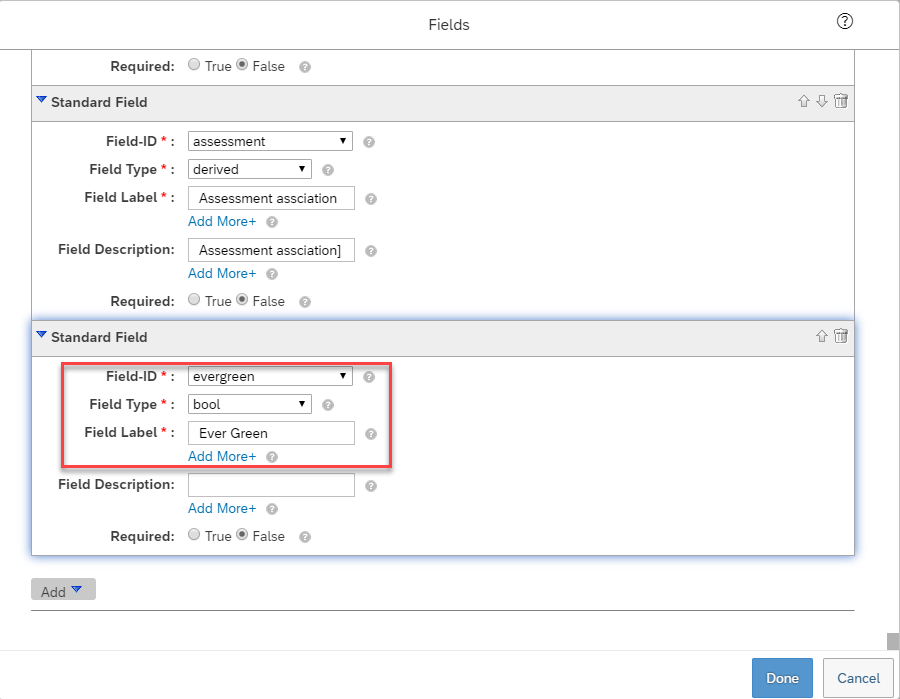900x699 pixels.
Task: Delete the evergreen Standard Field
Action: pos(841,336)
